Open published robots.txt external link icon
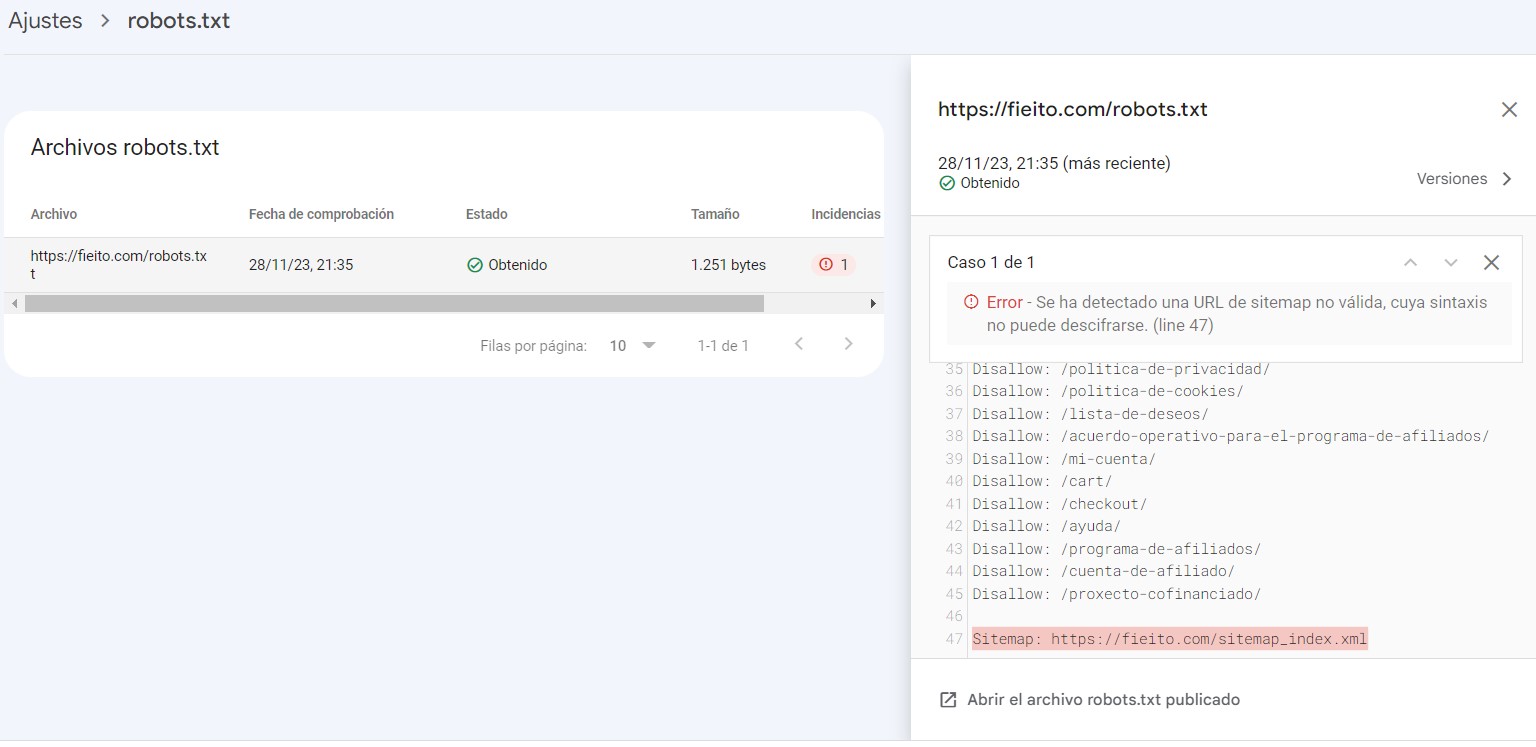The height and width of the screenshot is (747, 1536). point(948,700)
